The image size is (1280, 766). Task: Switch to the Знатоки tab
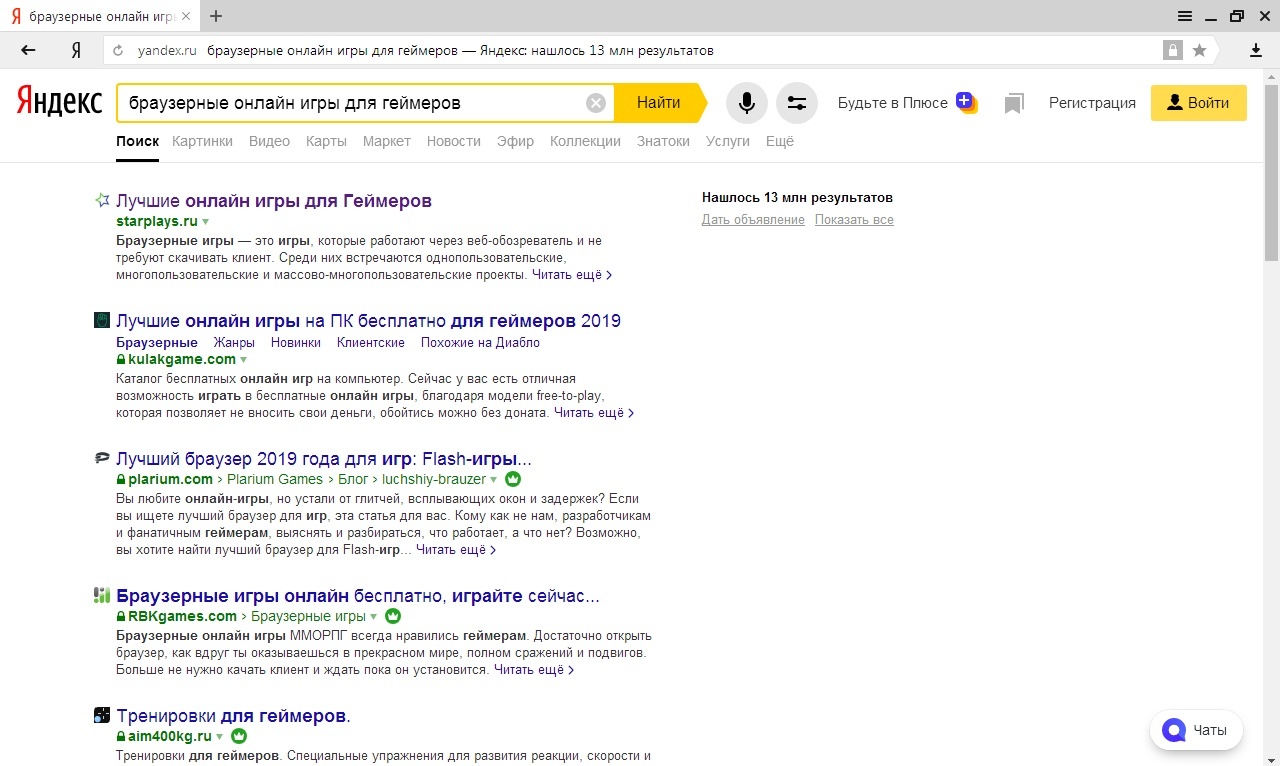click(663, 141)
